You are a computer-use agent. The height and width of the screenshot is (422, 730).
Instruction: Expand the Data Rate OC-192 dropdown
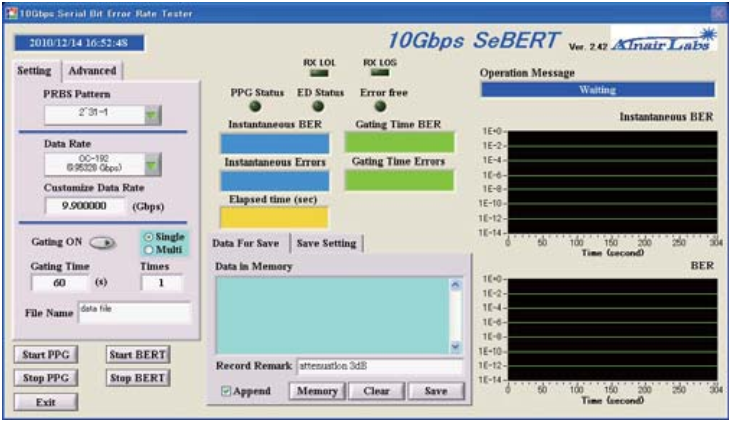[151, 164]
